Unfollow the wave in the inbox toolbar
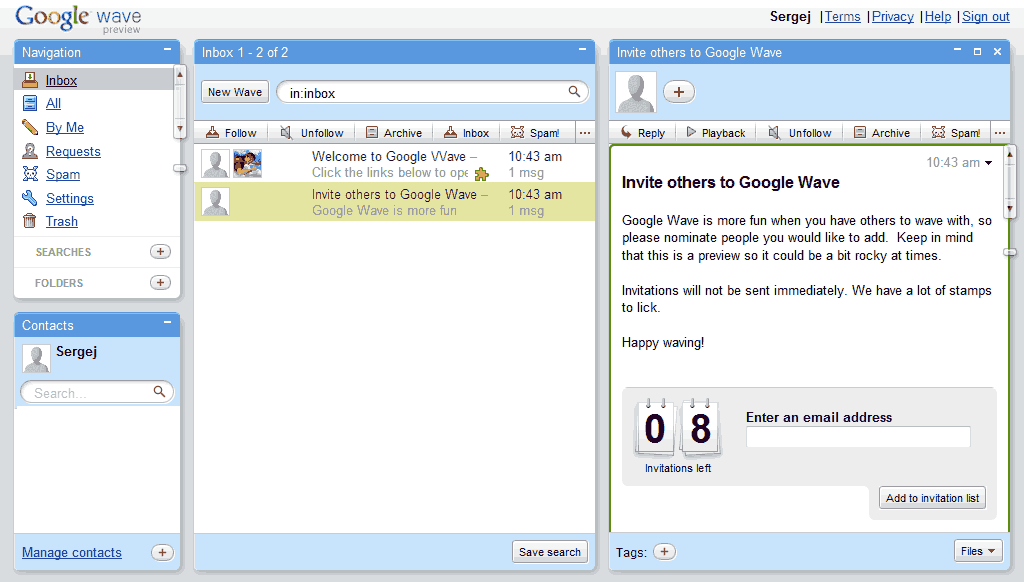The width and height of the screenshot is (1024, 582). click(x=311, y=133)
